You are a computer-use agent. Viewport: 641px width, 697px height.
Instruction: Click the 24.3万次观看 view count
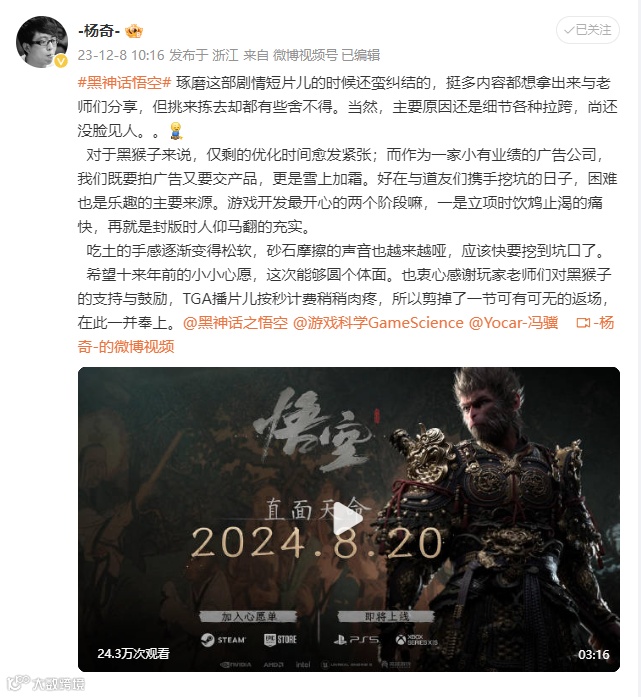tap(133, 653)
